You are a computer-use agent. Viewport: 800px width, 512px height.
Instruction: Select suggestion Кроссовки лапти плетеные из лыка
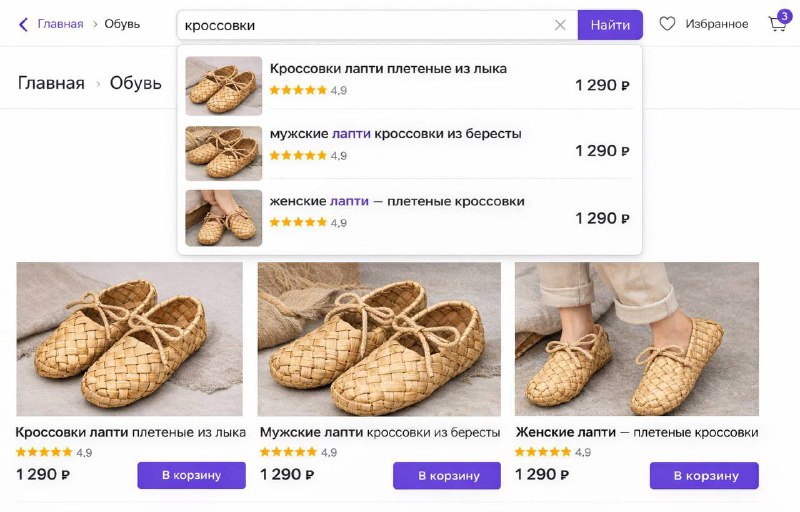(x=388, y=69)
